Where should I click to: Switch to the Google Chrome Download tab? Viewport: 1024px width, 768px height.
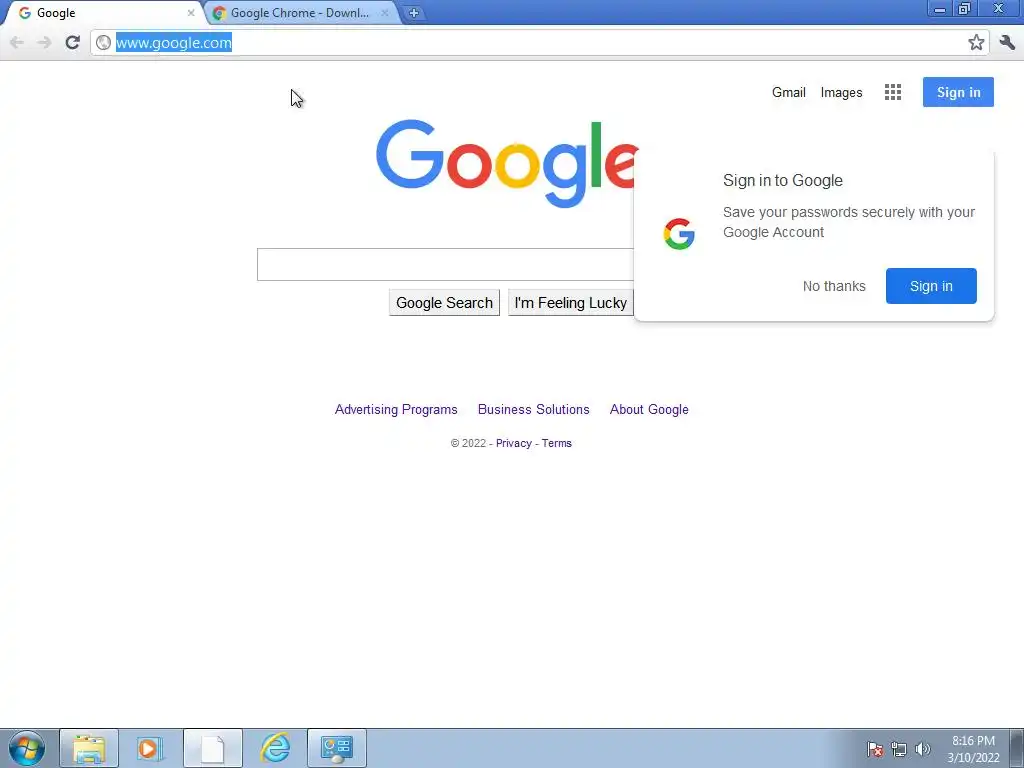click(300, 12)
